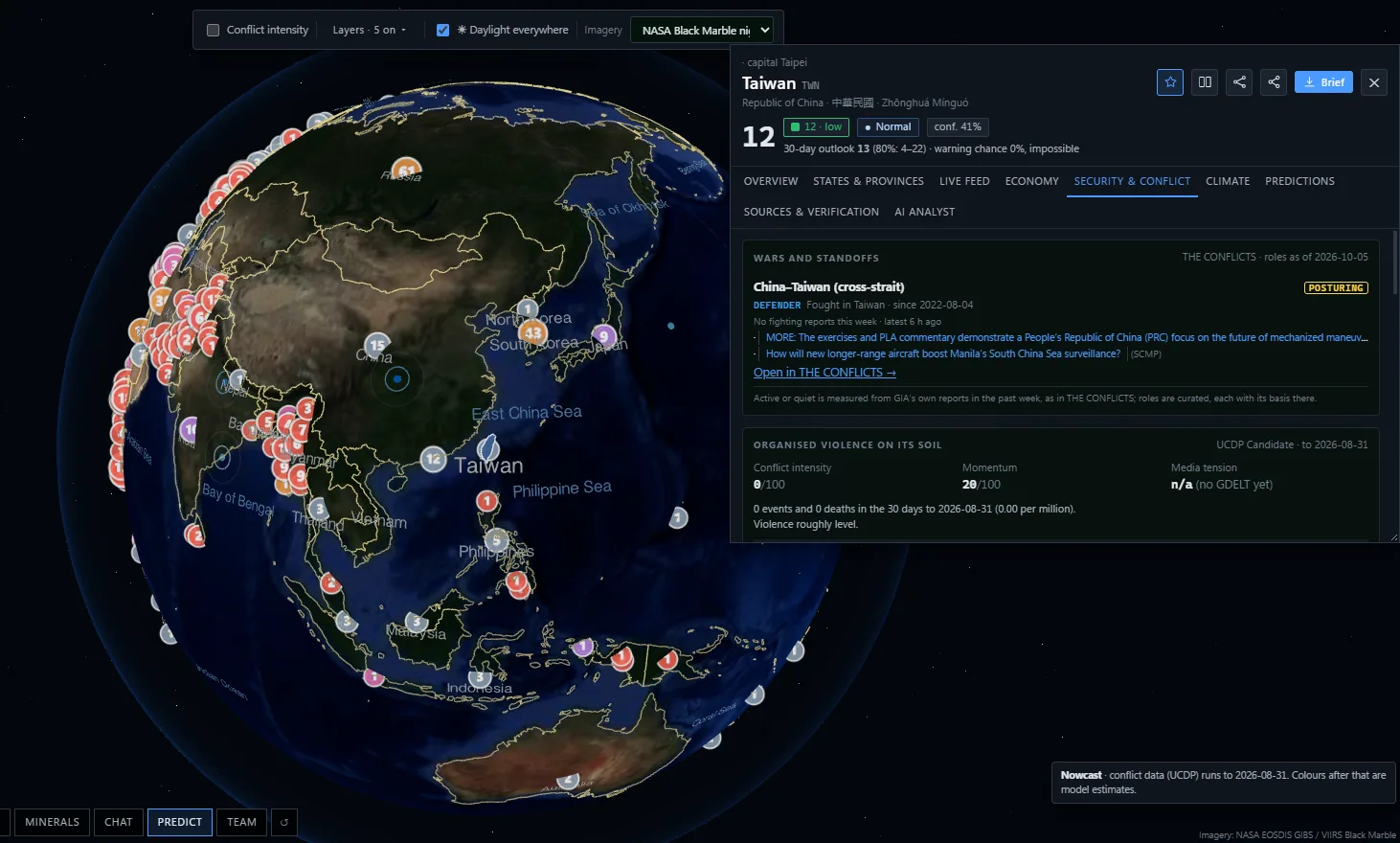Open the CHAT panel button
1400x843 pixels.
[119, 822]
